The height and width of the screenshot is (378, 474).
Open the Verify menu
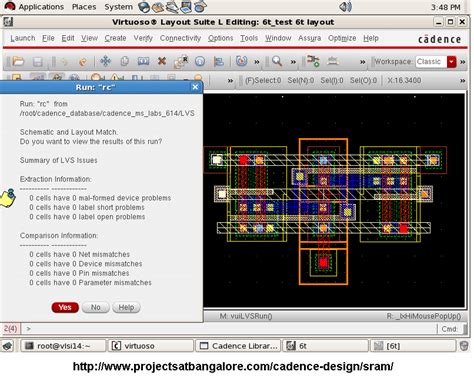pos(143,38)
